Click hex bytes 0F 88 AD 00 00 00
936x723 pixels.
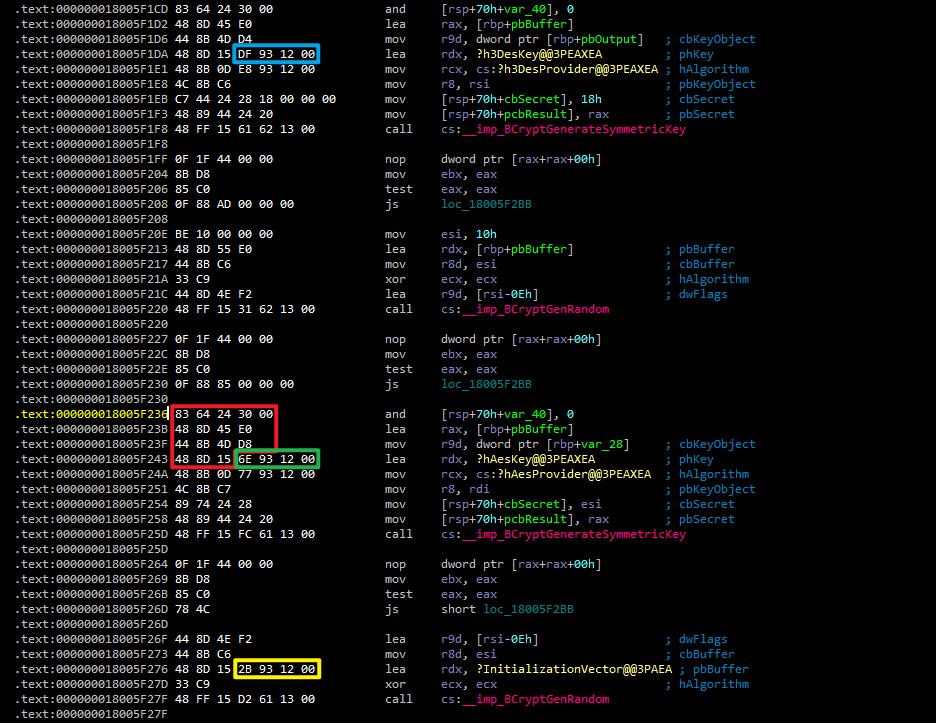pos(235,204)
